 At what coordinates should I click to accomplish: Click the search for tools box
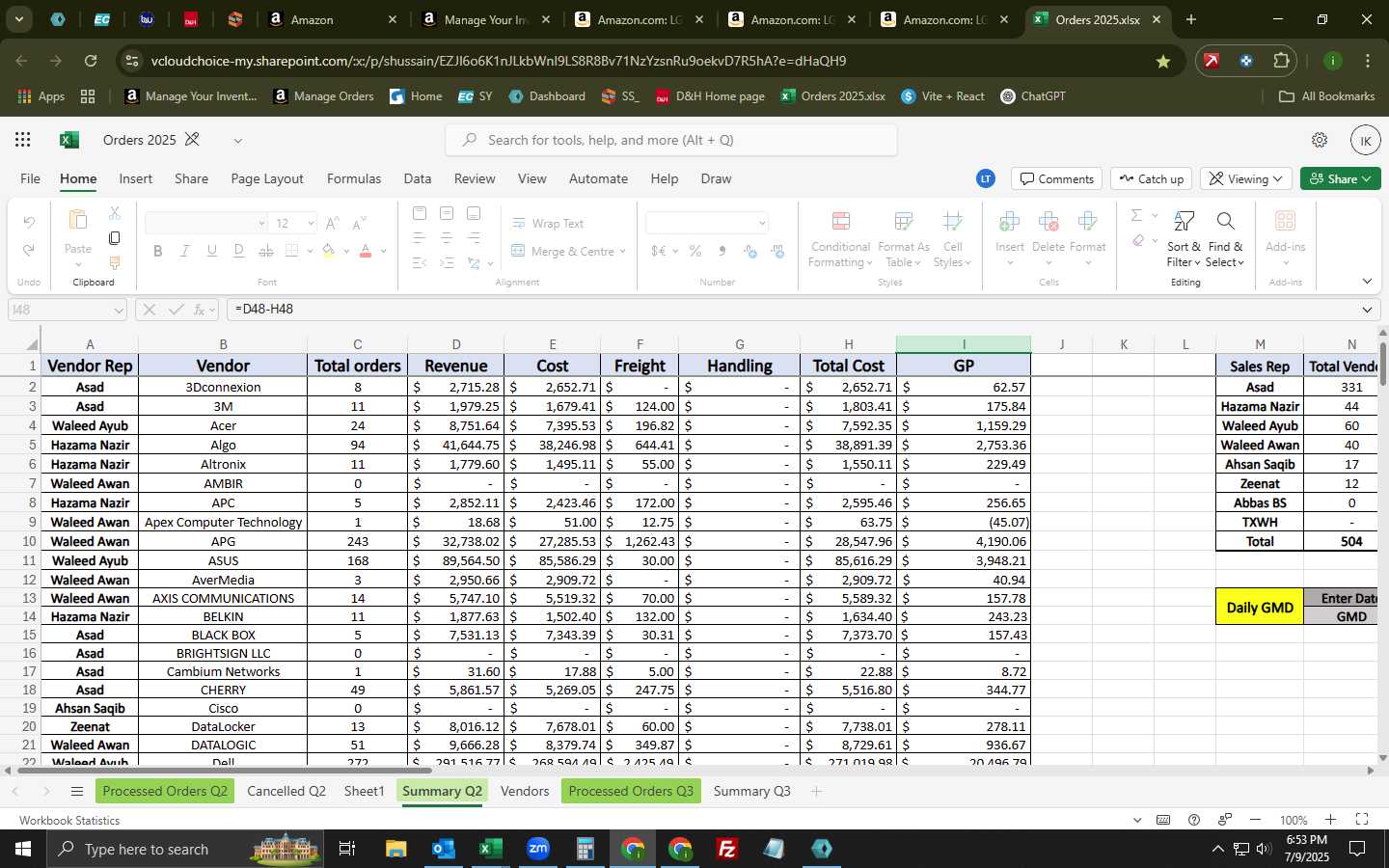click(x=671, y=140)
